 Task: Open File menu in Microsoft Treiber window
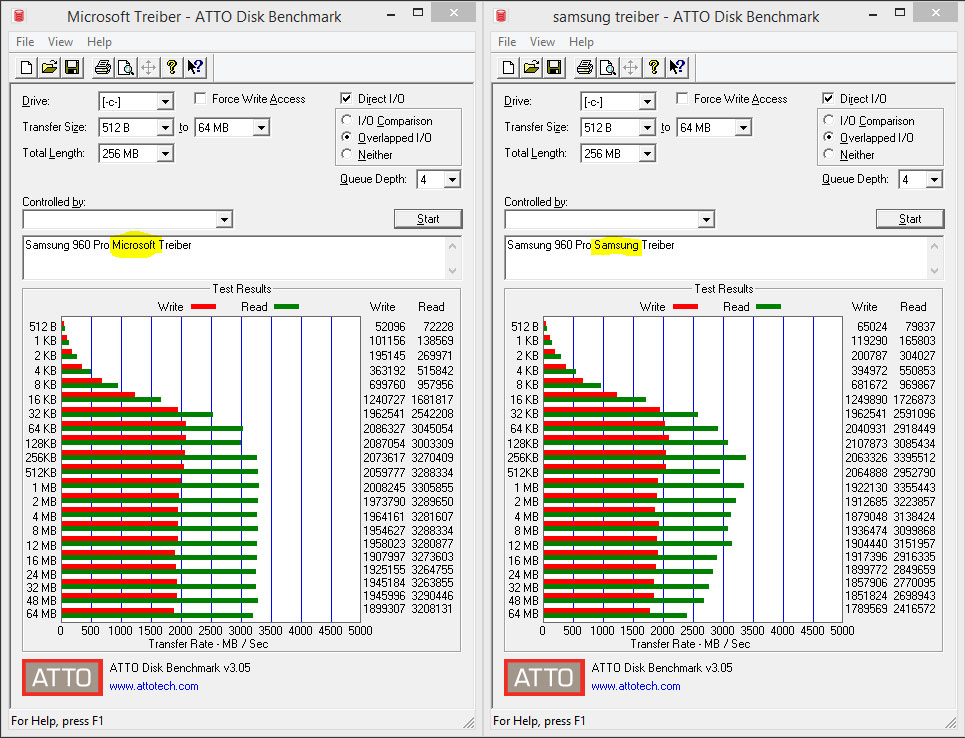[25, 42]
